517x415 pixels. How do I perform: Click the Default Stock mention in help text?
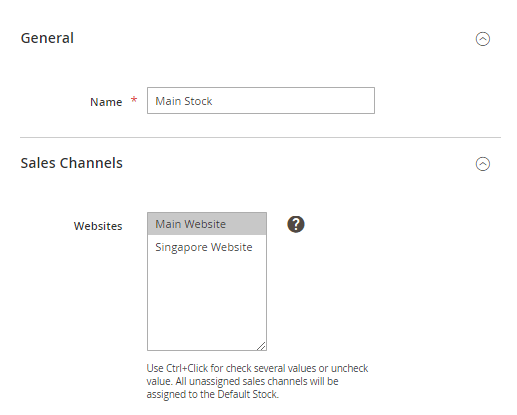(247, 394)
